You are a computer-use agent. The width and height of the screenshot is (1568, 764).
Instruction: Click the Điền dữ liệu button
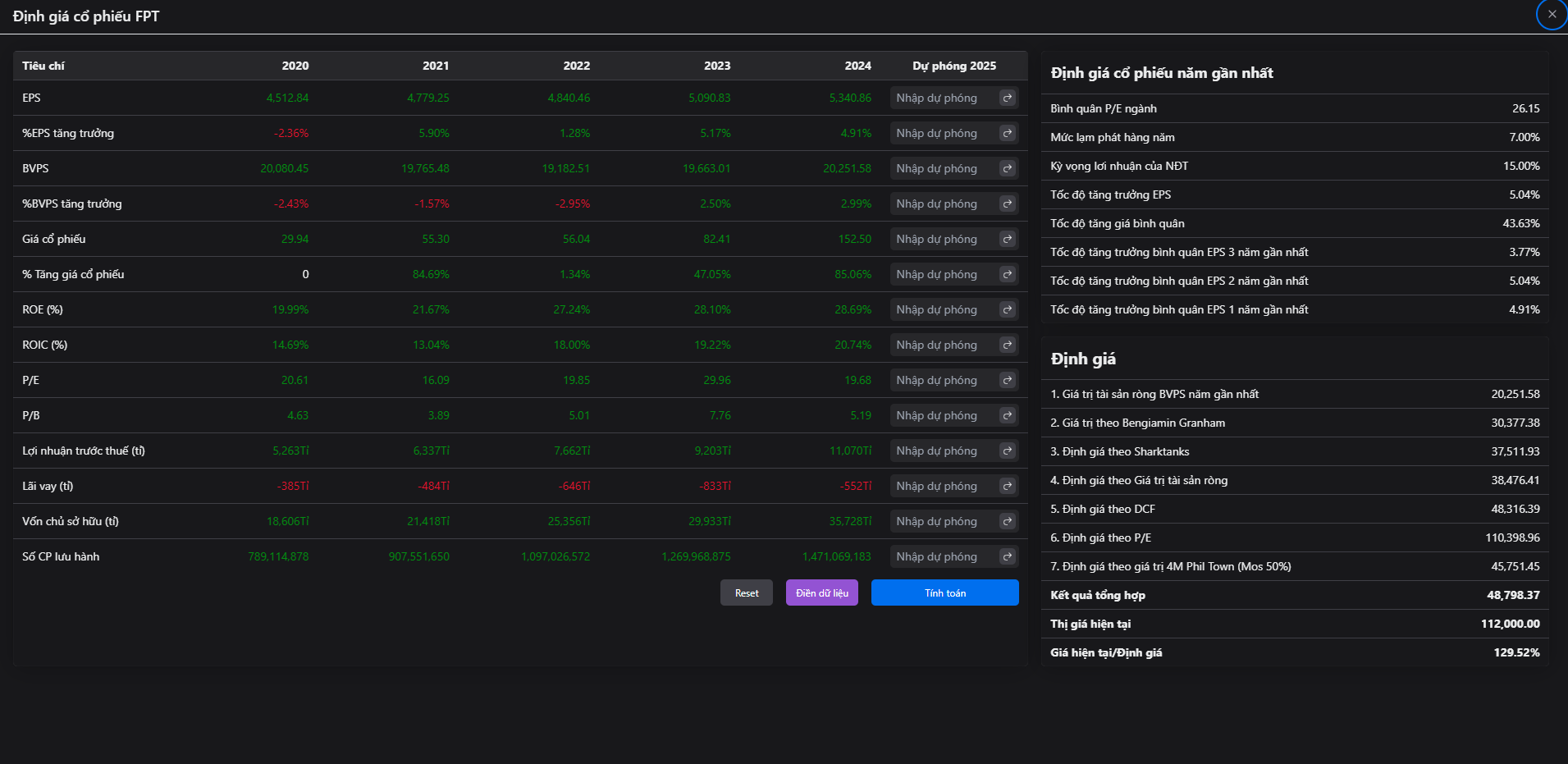(822, 592)
